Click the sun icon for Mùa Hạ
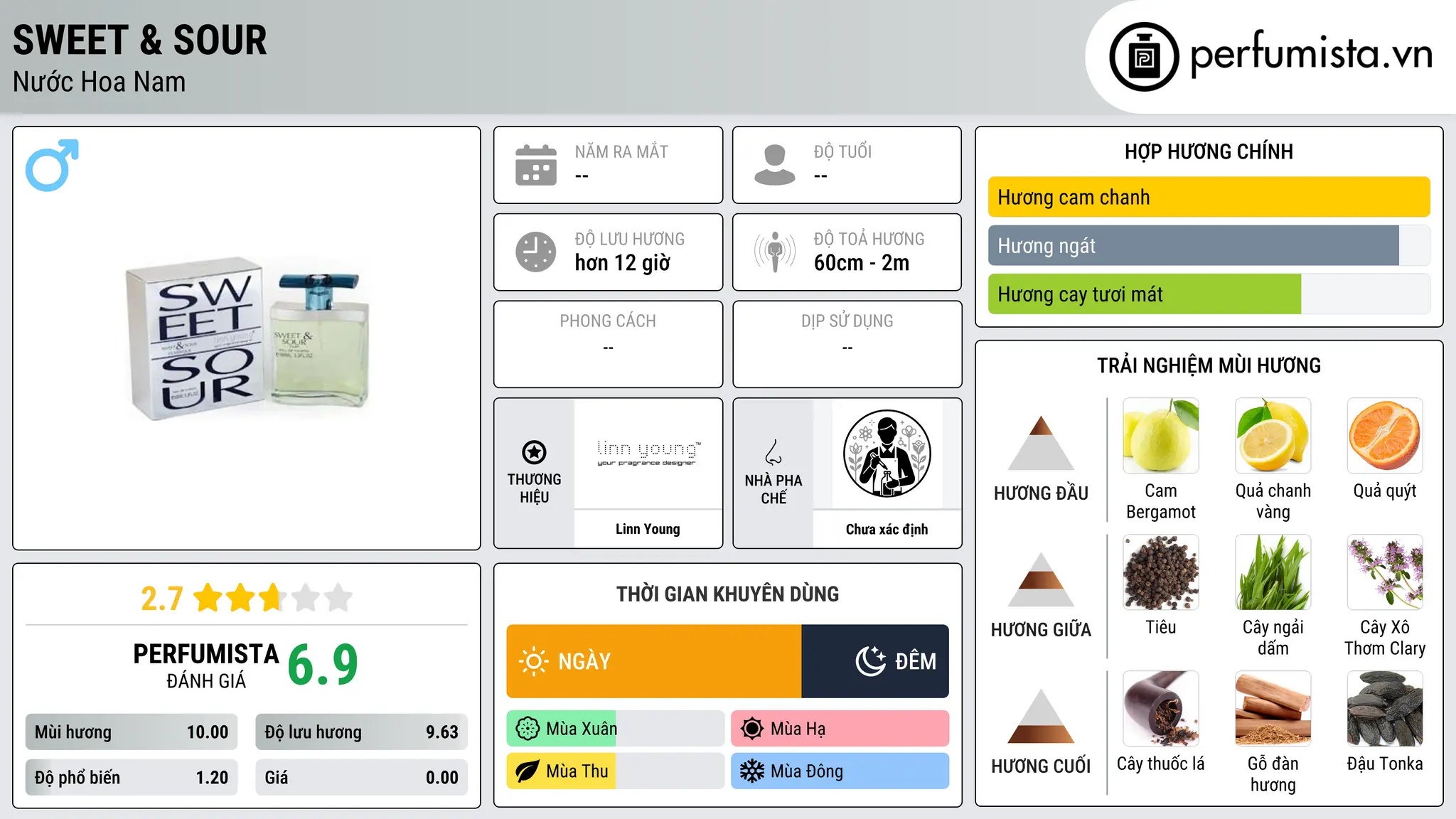 (x=752, y=729)
